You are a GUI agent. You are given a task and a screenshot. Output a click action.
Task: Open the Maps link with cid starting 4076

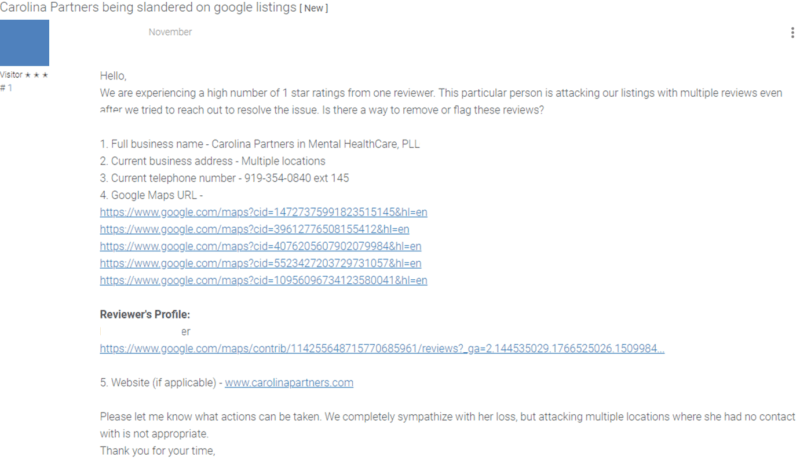click(x=260, y=246)
